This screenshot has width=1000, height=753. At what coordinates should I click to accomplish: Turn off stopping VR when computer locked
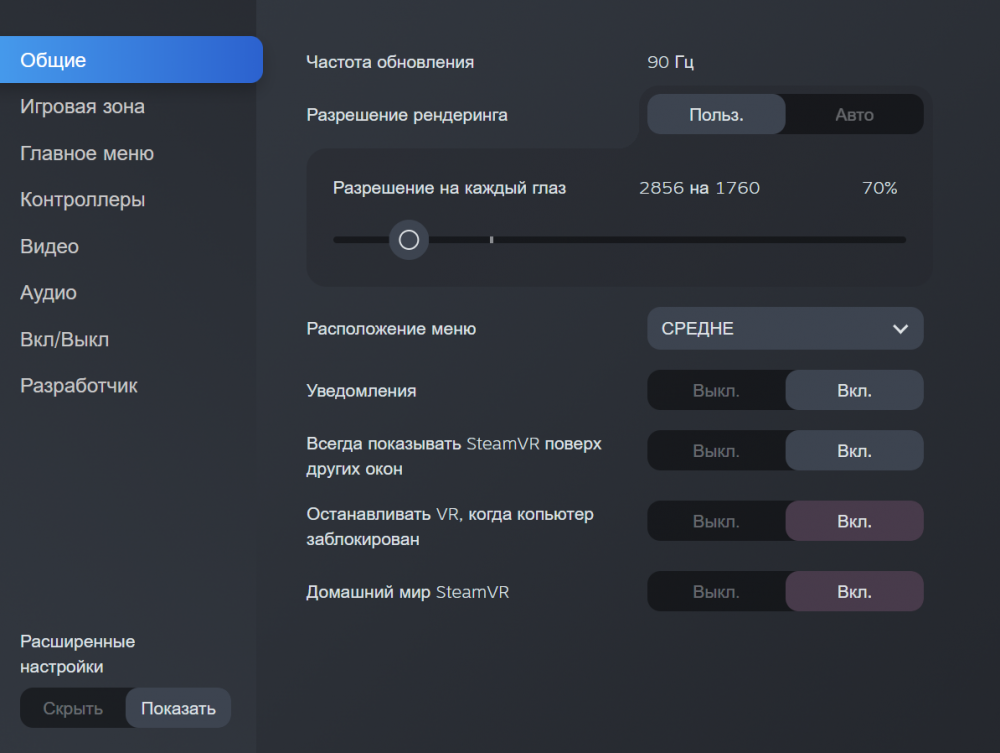(x=716, y=521)
